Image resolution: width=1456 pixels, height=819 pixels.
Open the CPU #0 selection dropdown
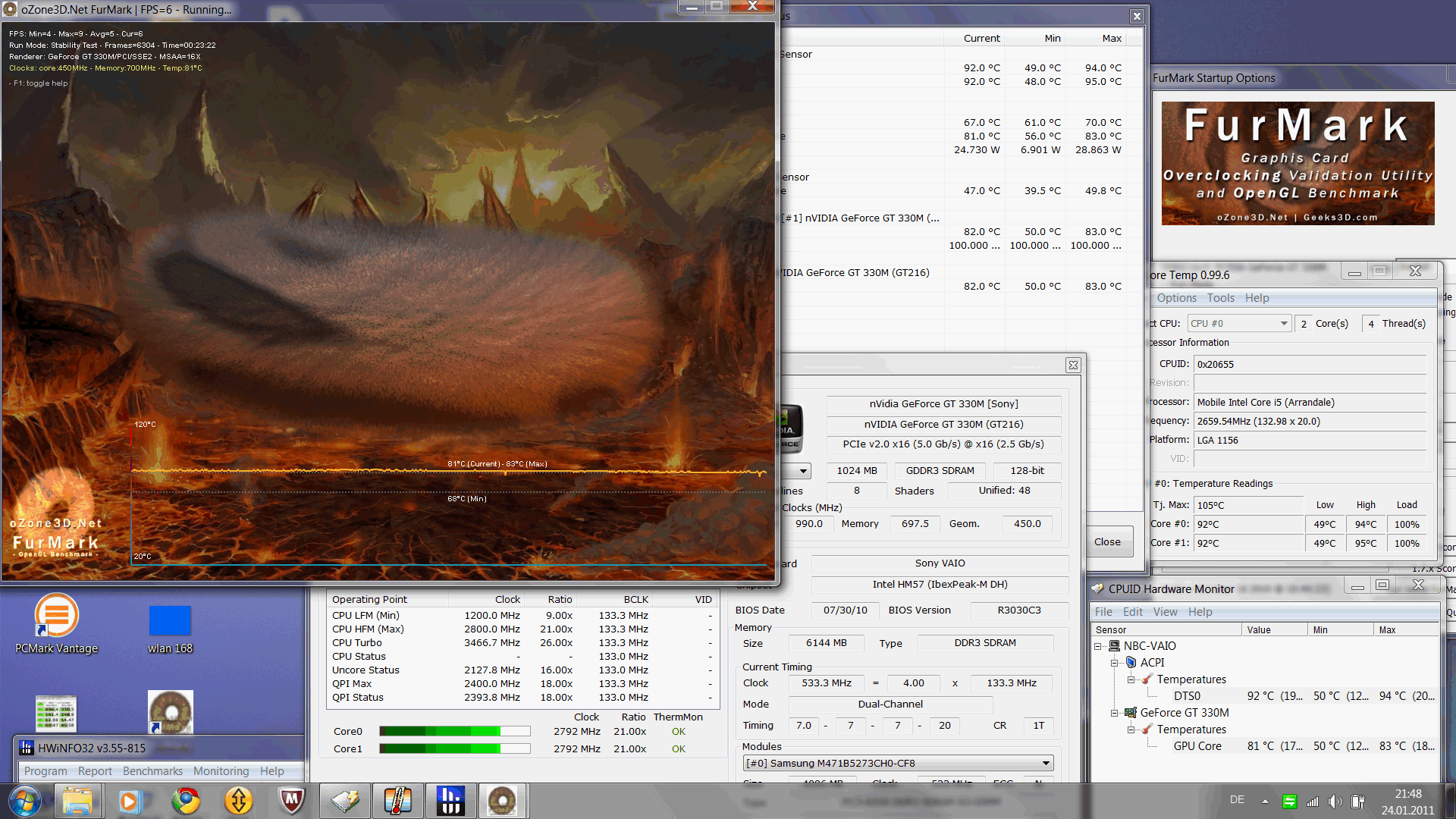pos(1283,324)
